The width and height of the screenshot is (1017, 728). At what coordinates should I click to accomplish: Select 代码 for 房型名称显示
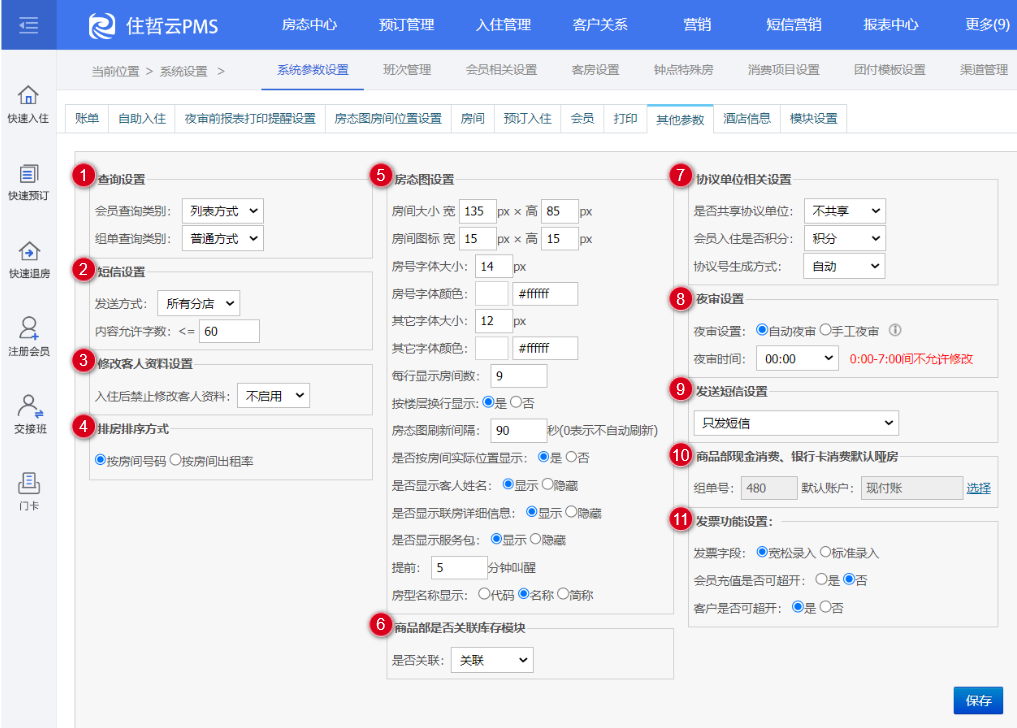point(484,594)
